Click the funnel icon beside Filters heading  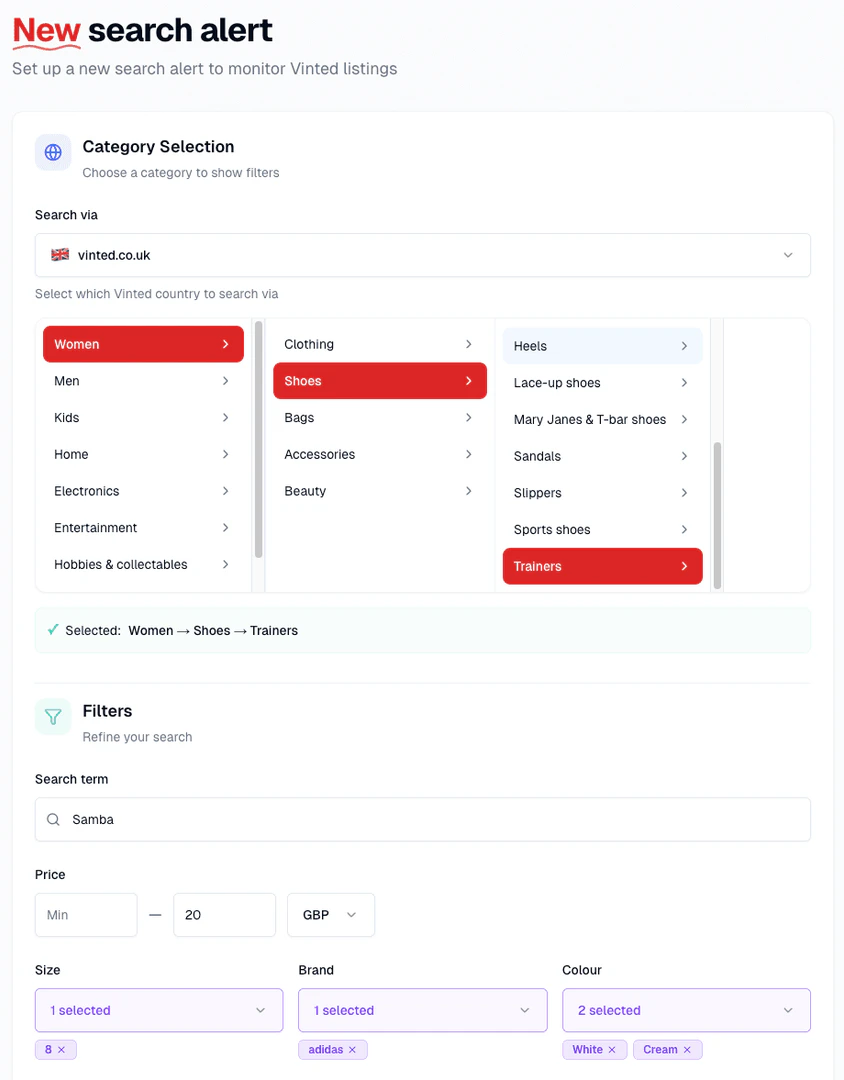pos(52,716)
